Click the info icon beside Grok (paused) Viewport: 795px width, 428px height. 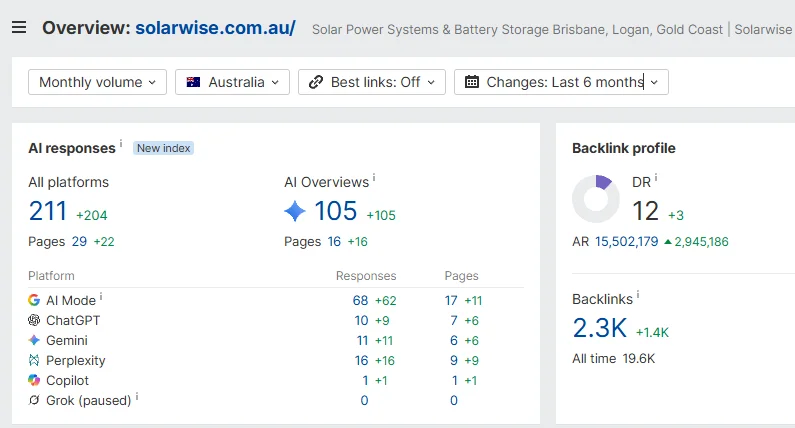click(x=137, y=397)
